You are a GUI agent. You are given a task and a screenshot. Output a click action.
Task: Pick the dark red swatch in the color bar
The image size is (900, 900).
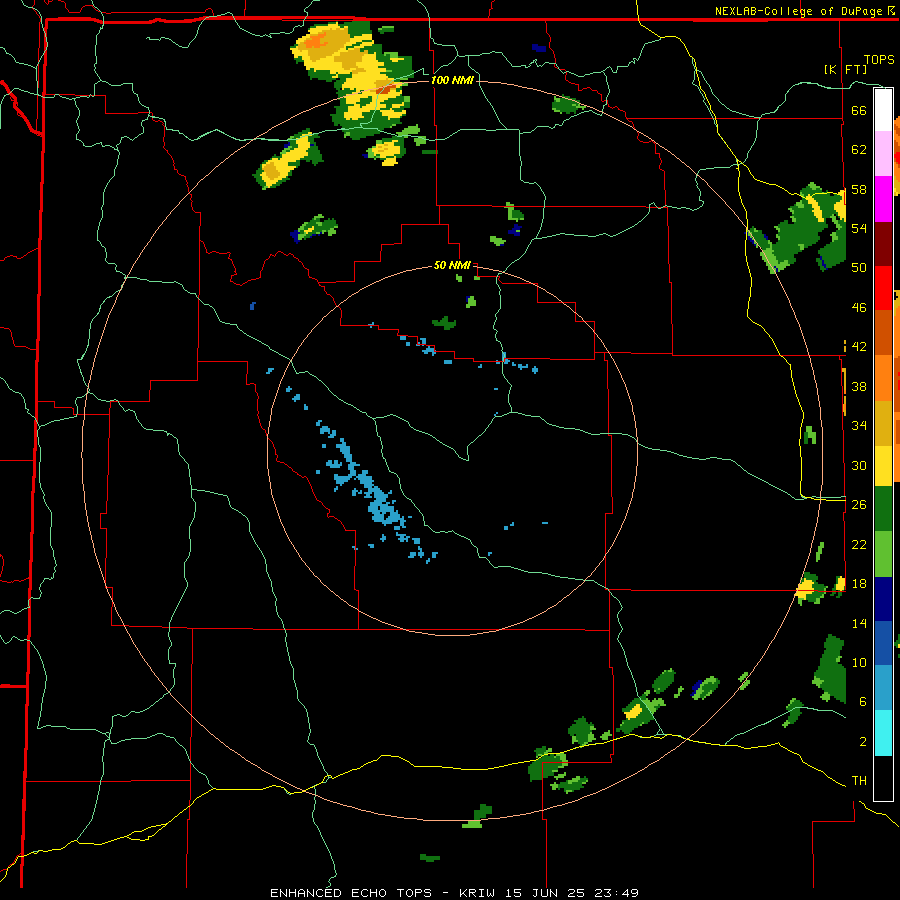coord(883,244)
